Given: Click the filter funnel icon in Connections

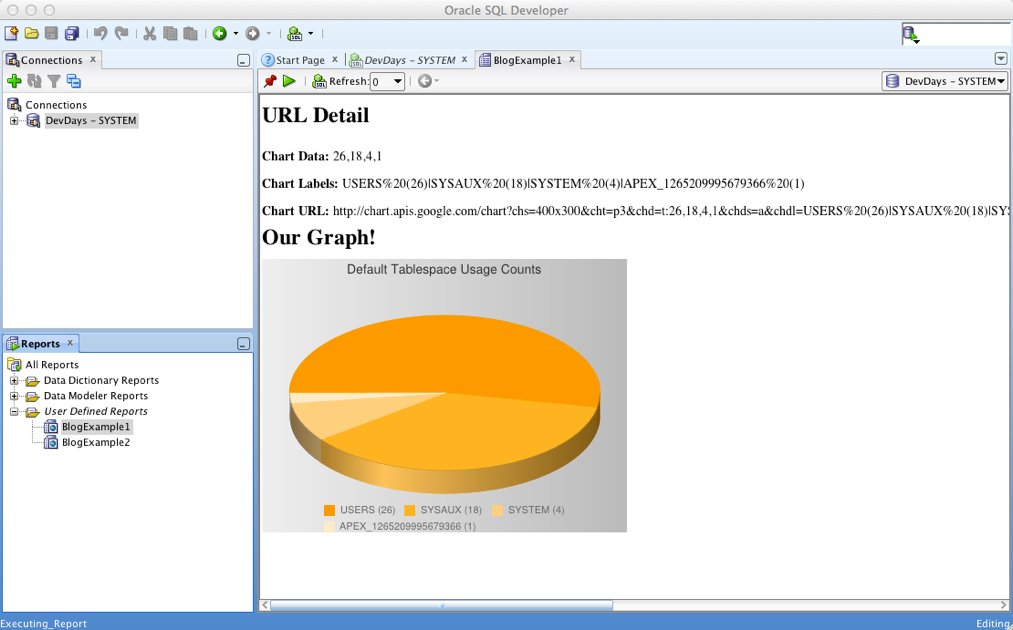Looking at the screenshot, I should (54, 82).
